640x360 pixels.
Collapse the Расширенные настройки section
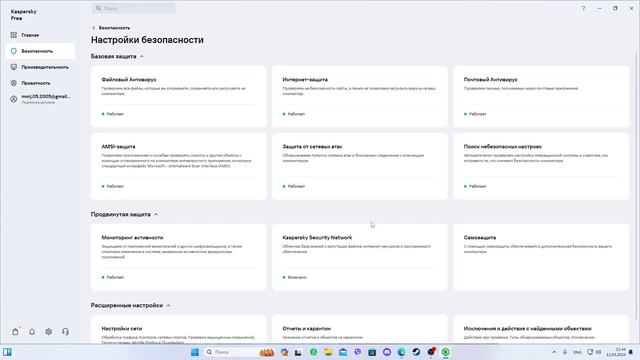click(x=168, y=305)
